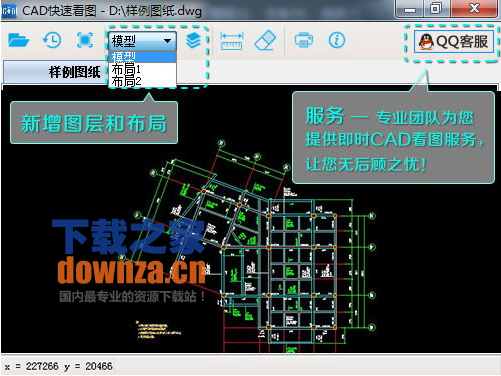Image resolution: width=501 pixels, height=376 pixels.
Task: Choose 布局1 from the layout list
Action: click(x=142, y=69)
